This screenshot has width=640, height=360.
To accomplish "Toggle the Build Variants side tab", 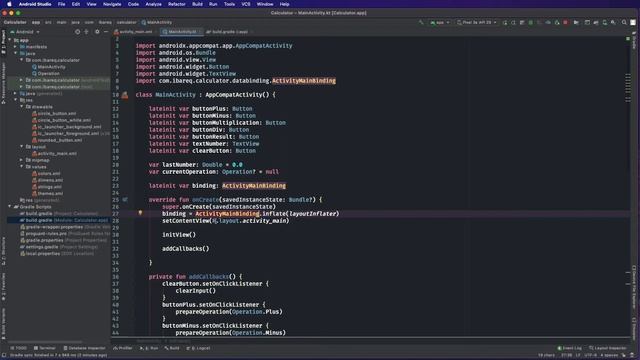I will (3, 324).
